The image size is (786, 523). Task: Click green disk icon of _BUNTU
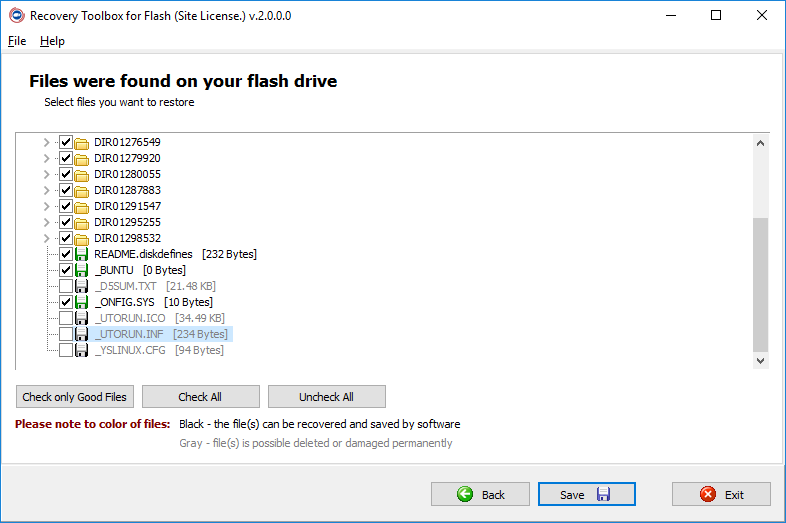pyautogui.click(x=82, y=270)
